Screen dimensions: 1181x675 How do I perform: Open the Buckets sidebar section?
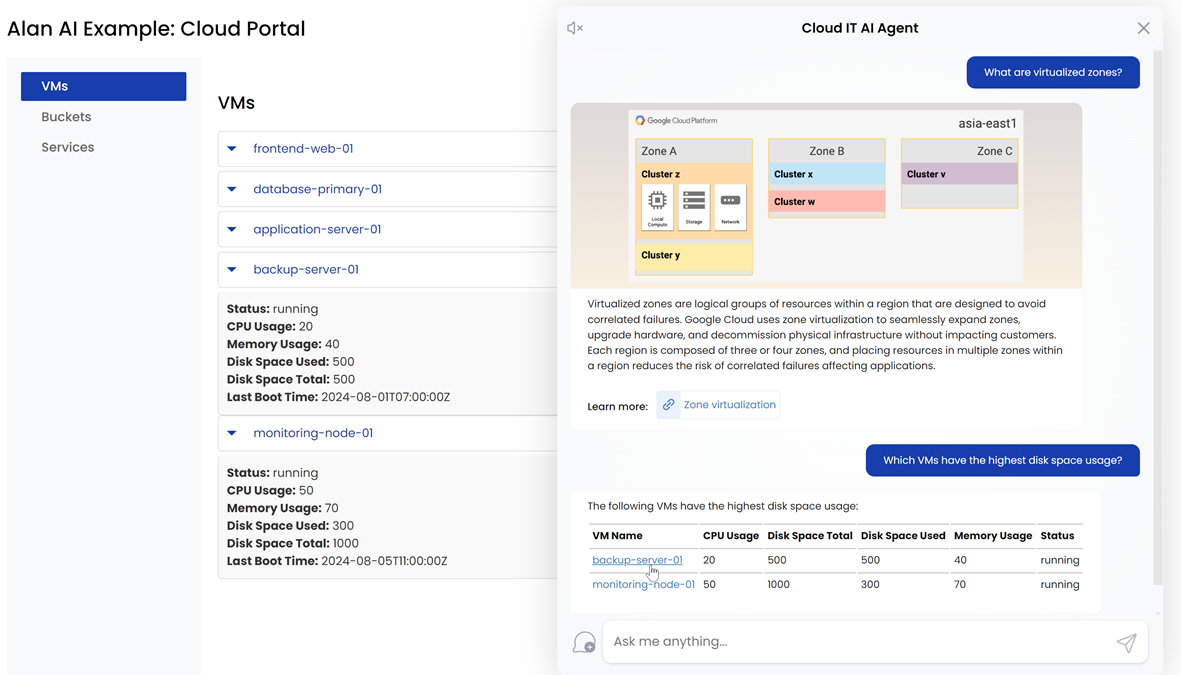tap(66, 117)
